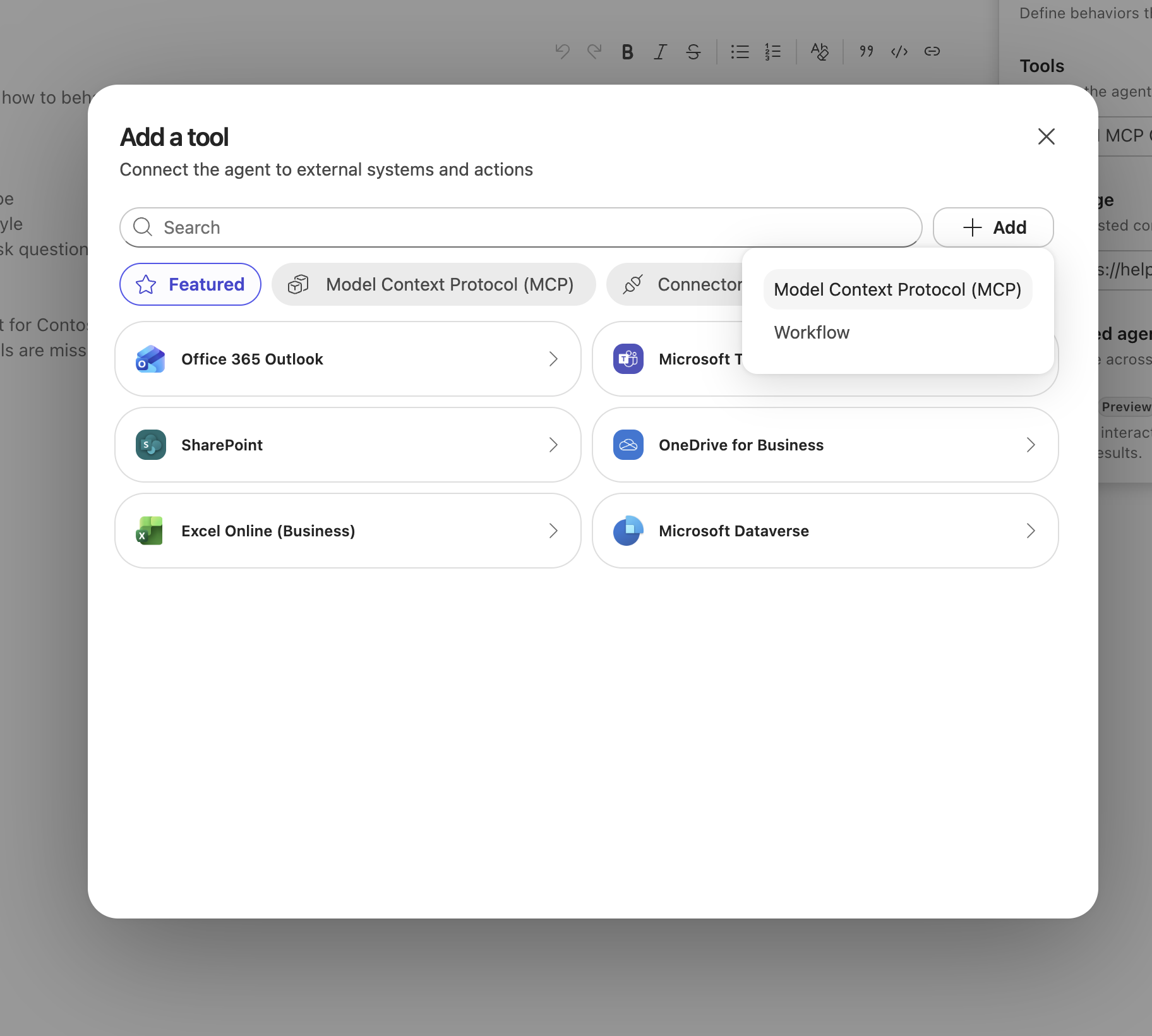The image size is (1152, 1036).
Task: Expand the SharePoint chevron arrow
Action: [x=553, y=445]
